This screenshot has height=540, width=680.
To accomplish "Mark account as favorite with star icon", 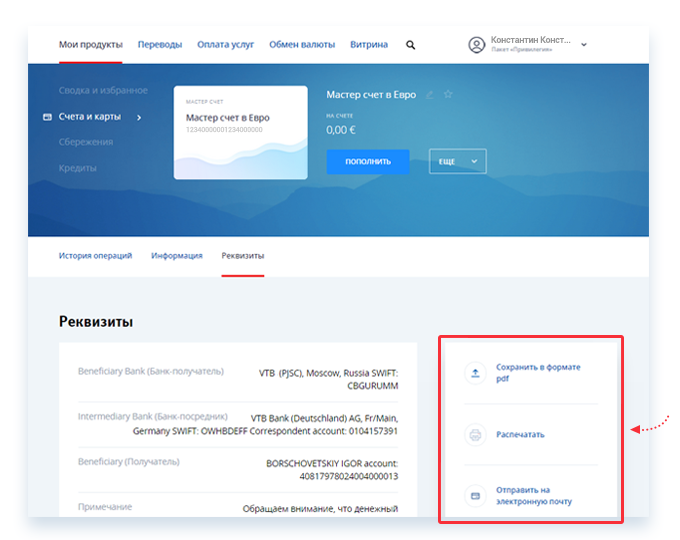I will point(448,95).
